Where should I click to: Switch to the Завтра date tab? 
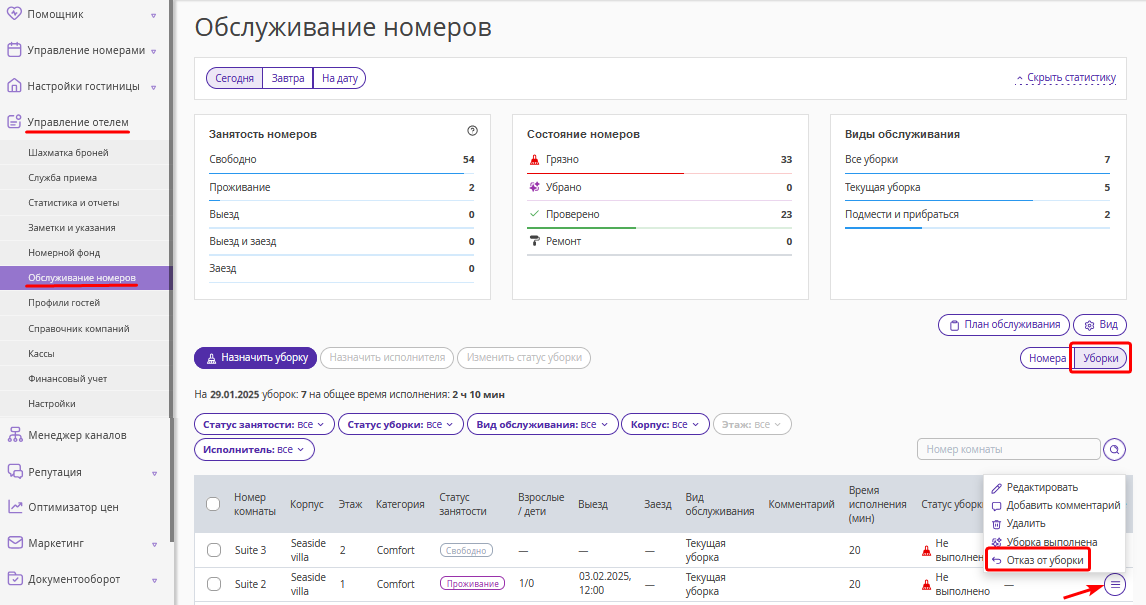(x=287, y=78)
